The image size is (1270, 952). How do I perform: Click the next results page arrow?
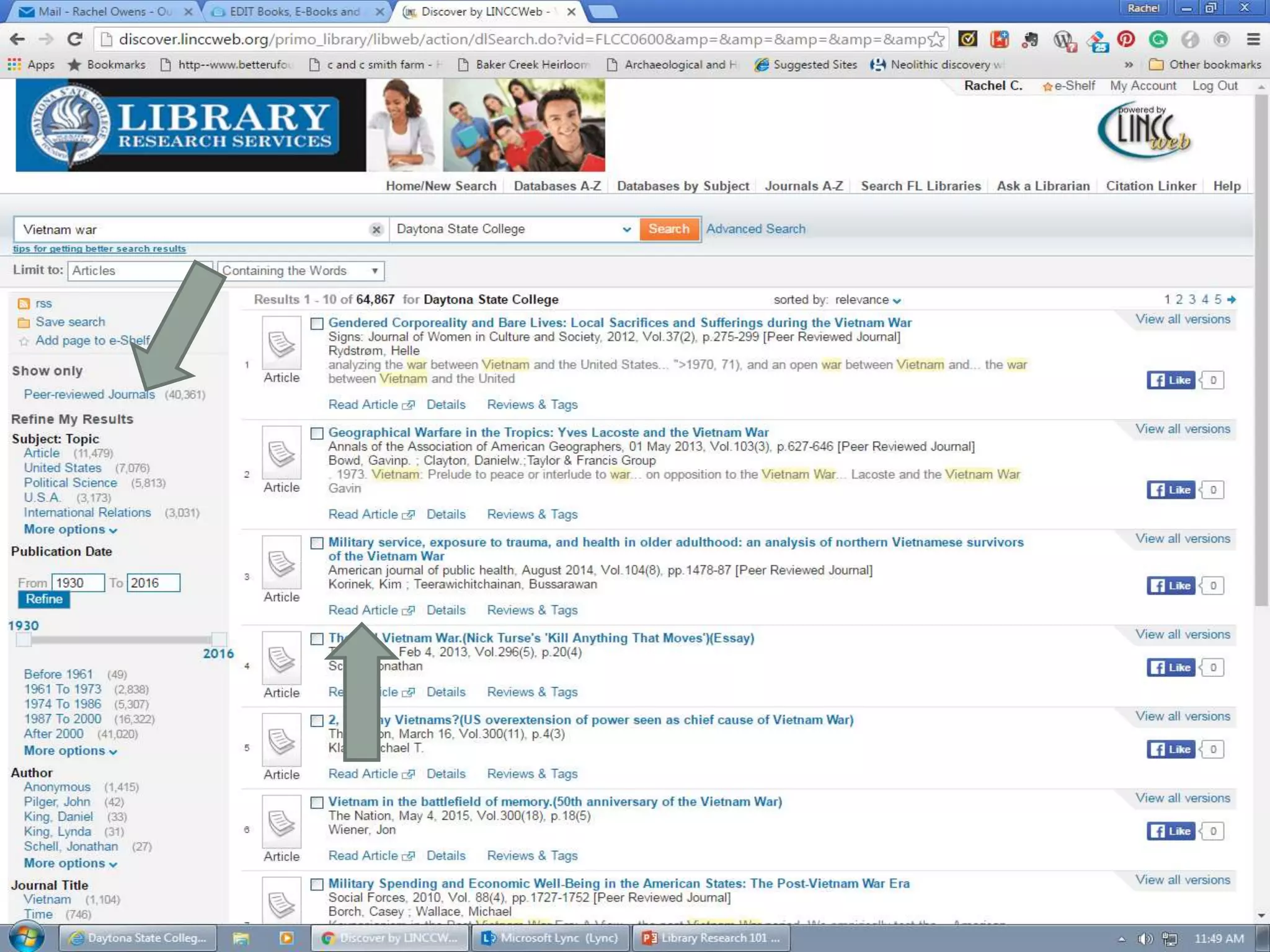pos(1232,299)
